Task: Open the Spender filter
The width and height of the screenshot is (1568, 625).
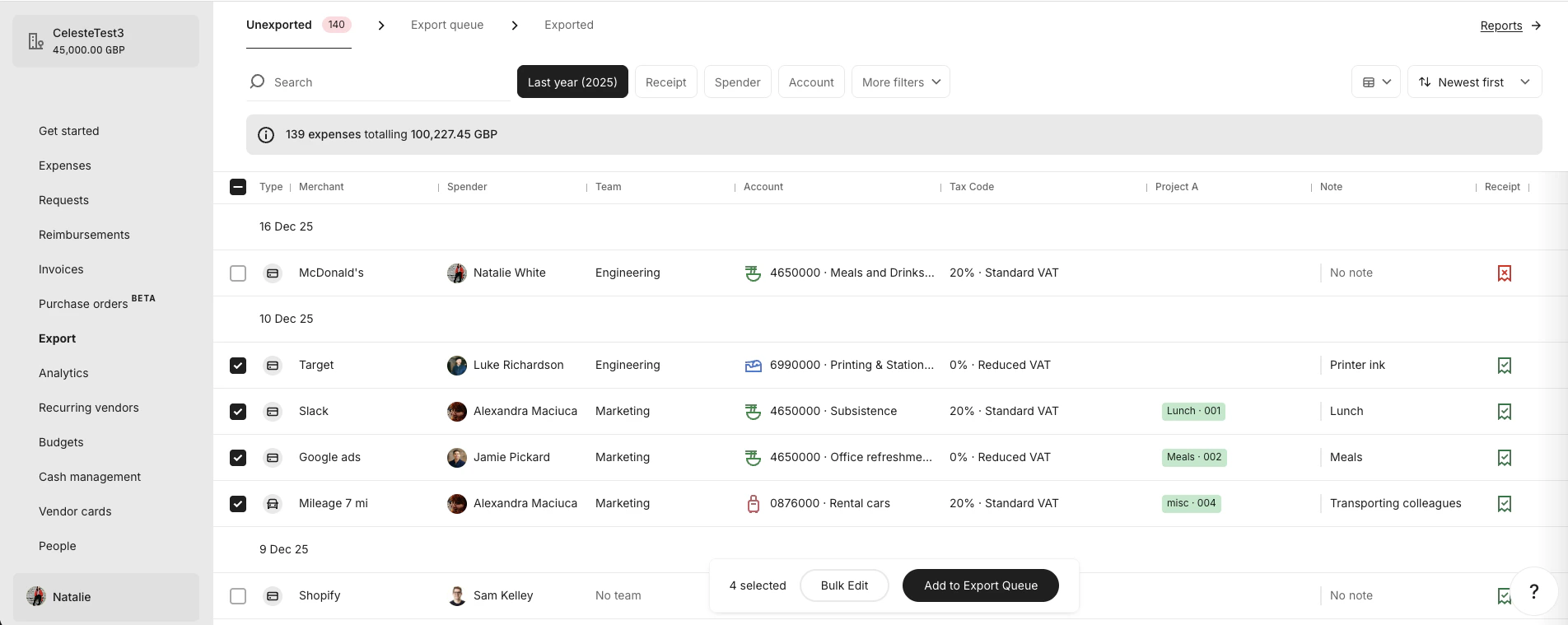Action: (x=738, y=82)
